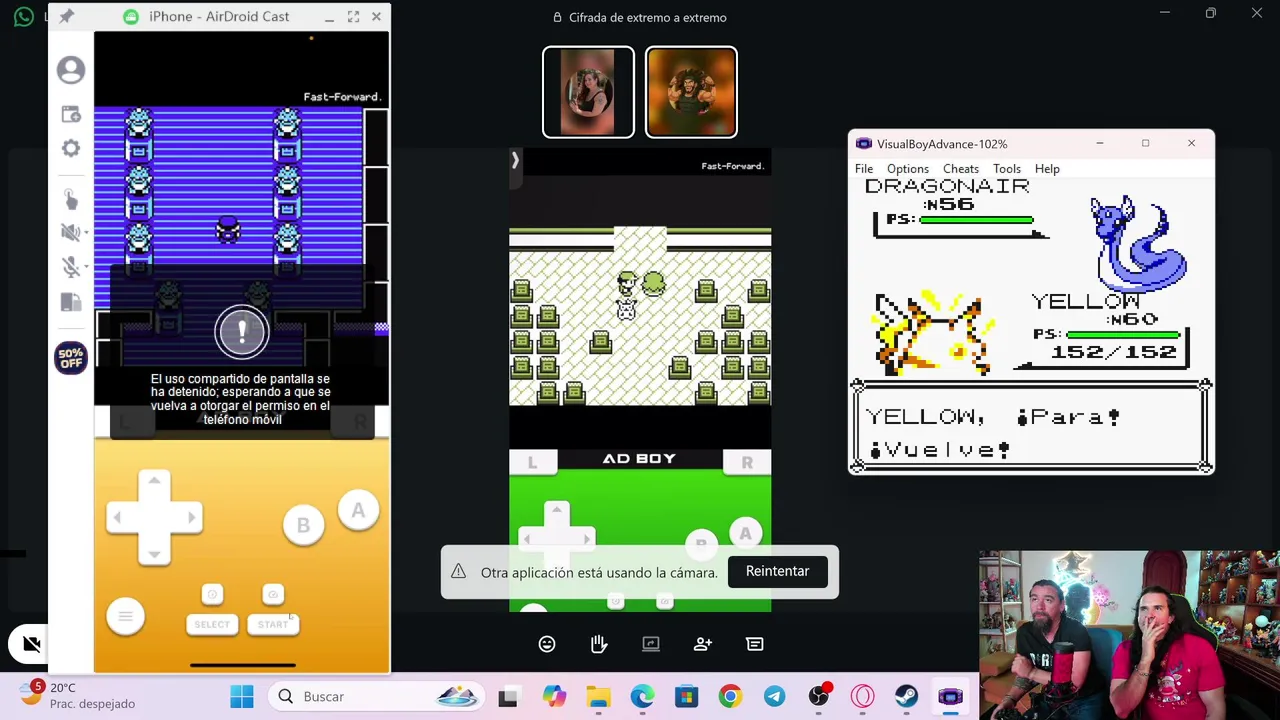Click the share screen icon in call toolbar
Image resolution: width=1280 pixels, height=720 pixels.
pyautogui.click(x=651, y=644)
